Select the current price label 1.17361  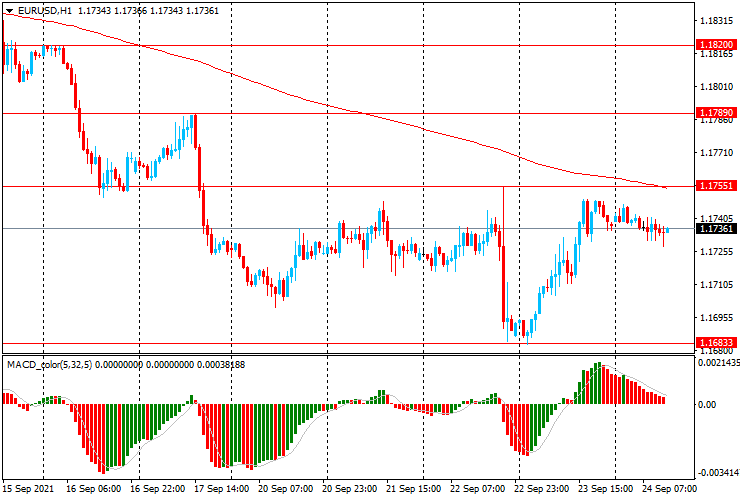point(716,229)
